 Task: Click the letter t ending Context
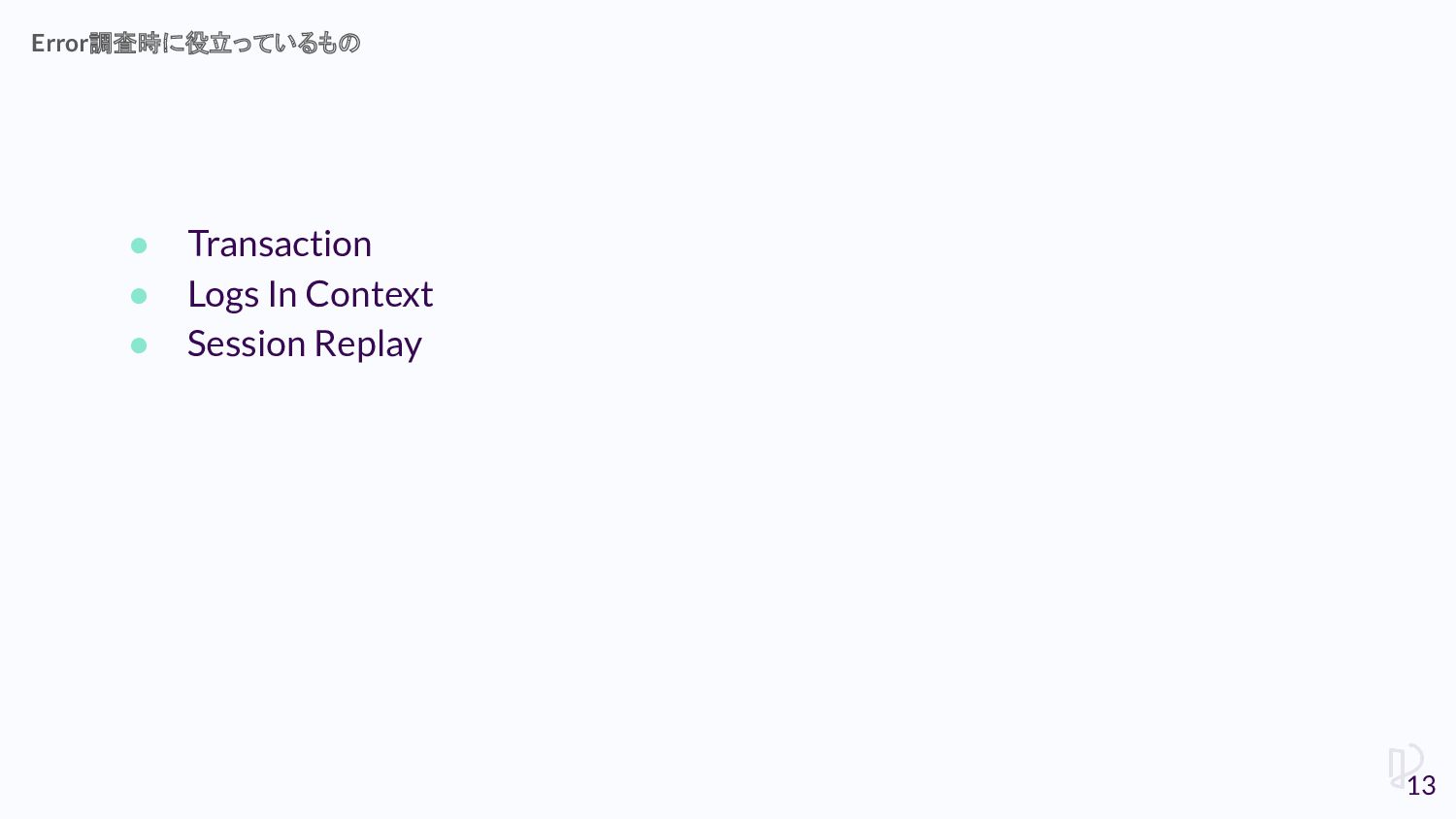pos(427,294)
